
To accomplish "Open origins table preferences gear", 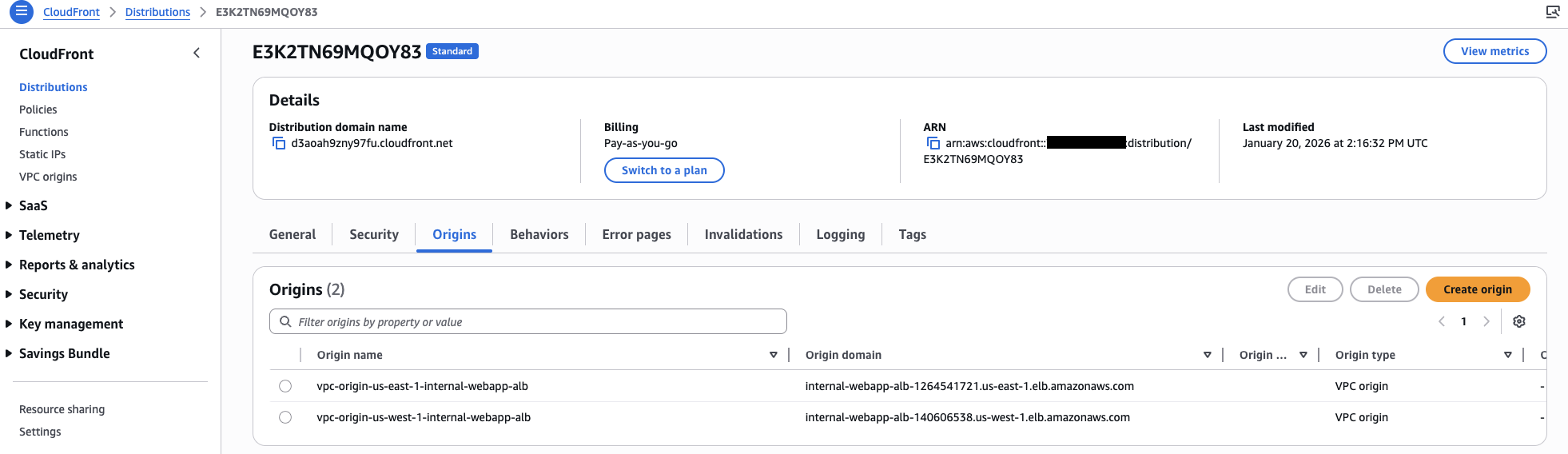I will click(1519, 321).
